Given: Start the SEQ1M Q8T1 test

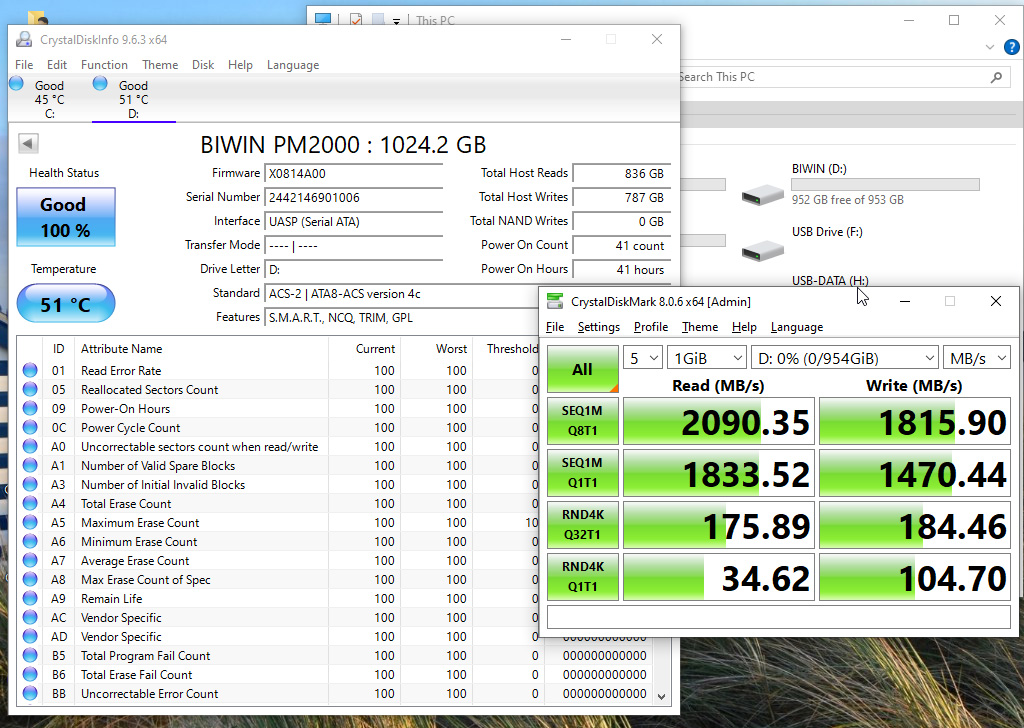Looking at the screenshot, I should pos(582,421).
